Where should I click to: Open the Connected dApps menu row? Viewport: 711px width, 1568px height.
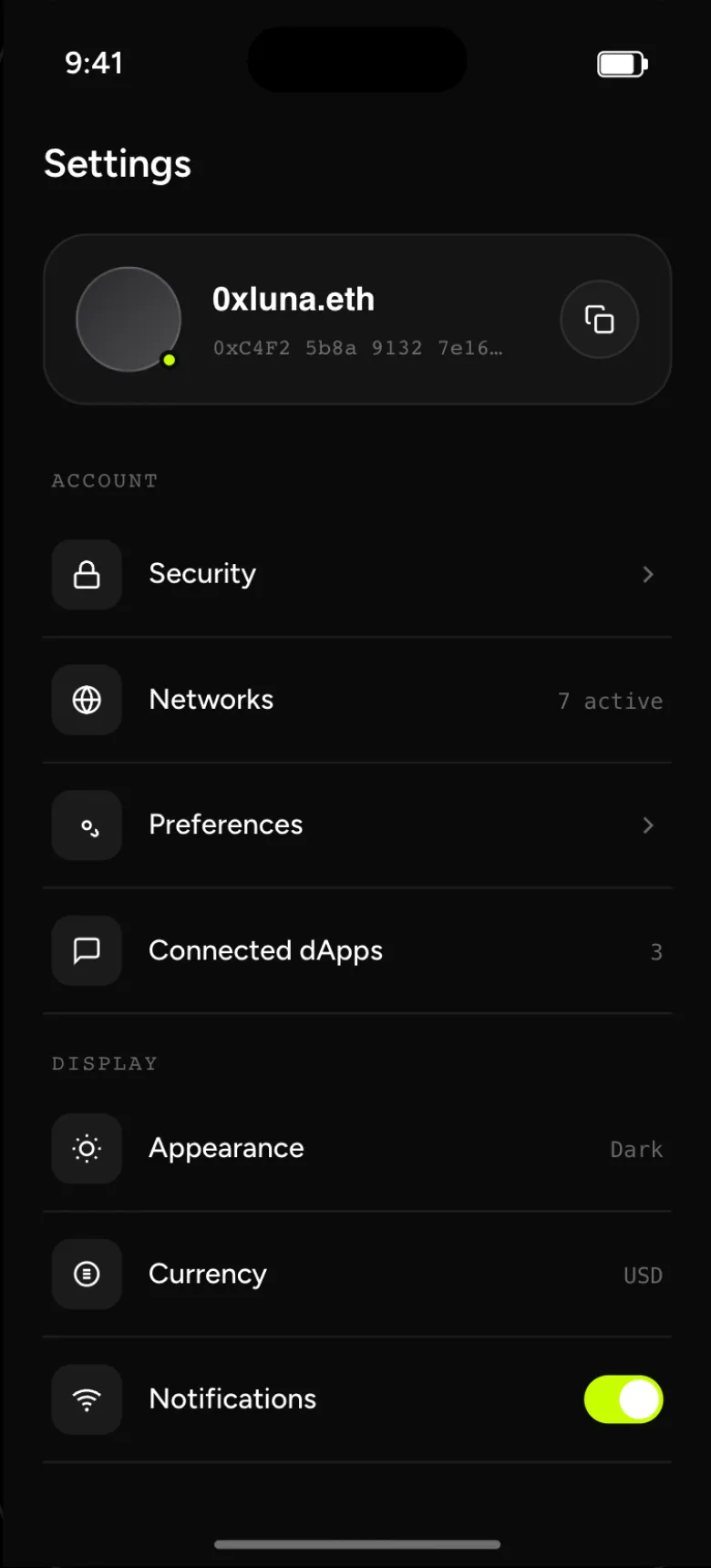coord(357,950)
